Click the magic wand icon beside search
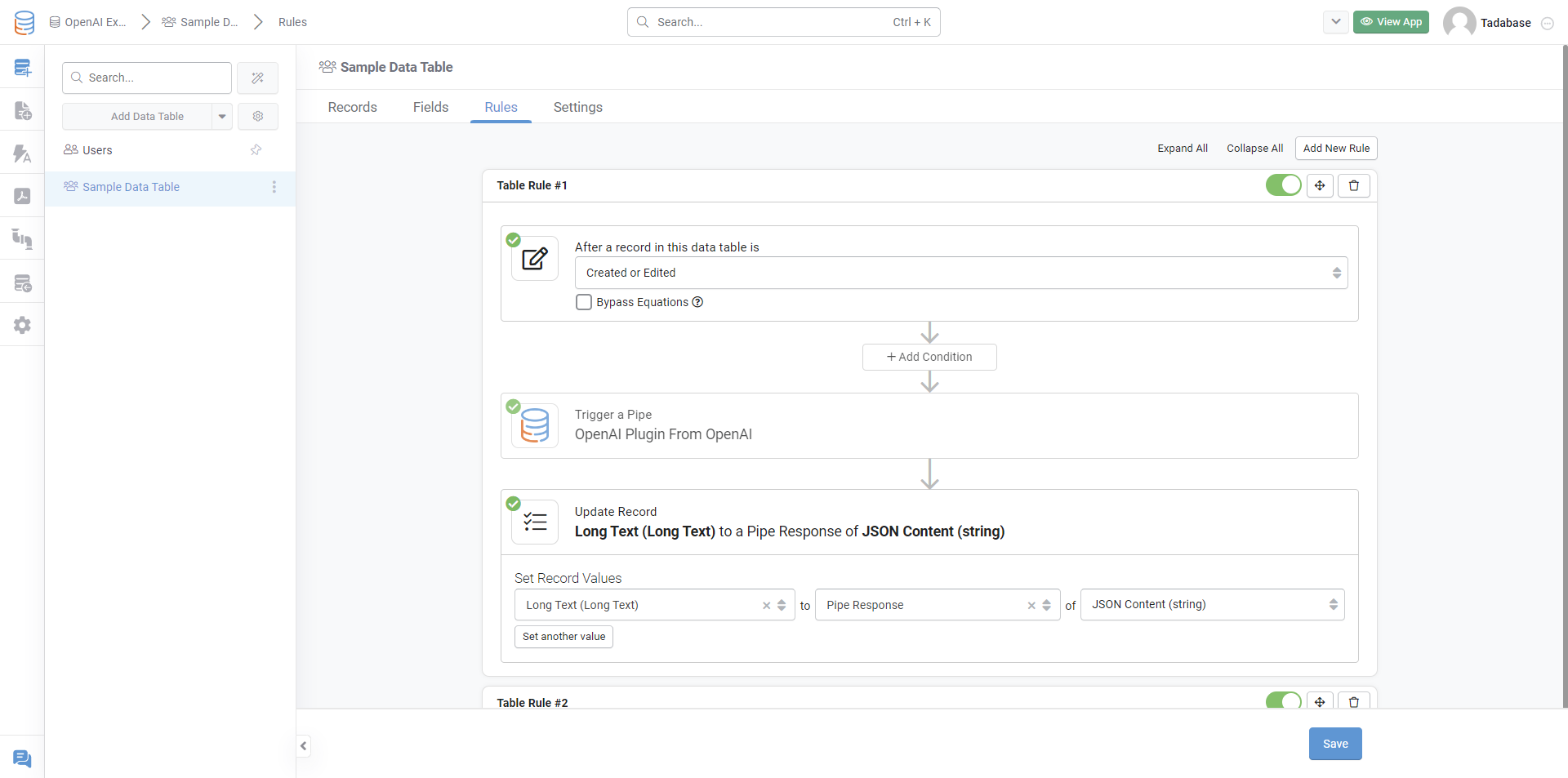 (x=257, y=78)
